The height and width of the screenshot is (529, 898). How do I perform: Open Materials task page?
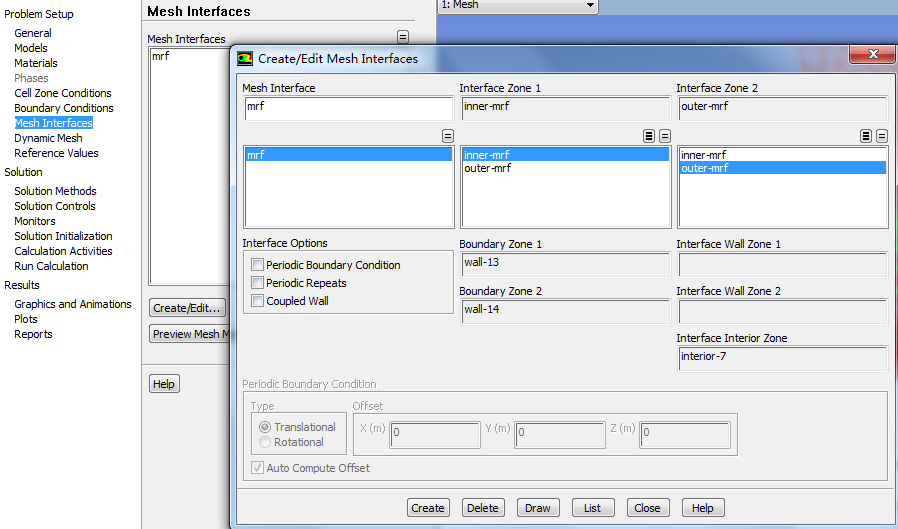[36, 63]
